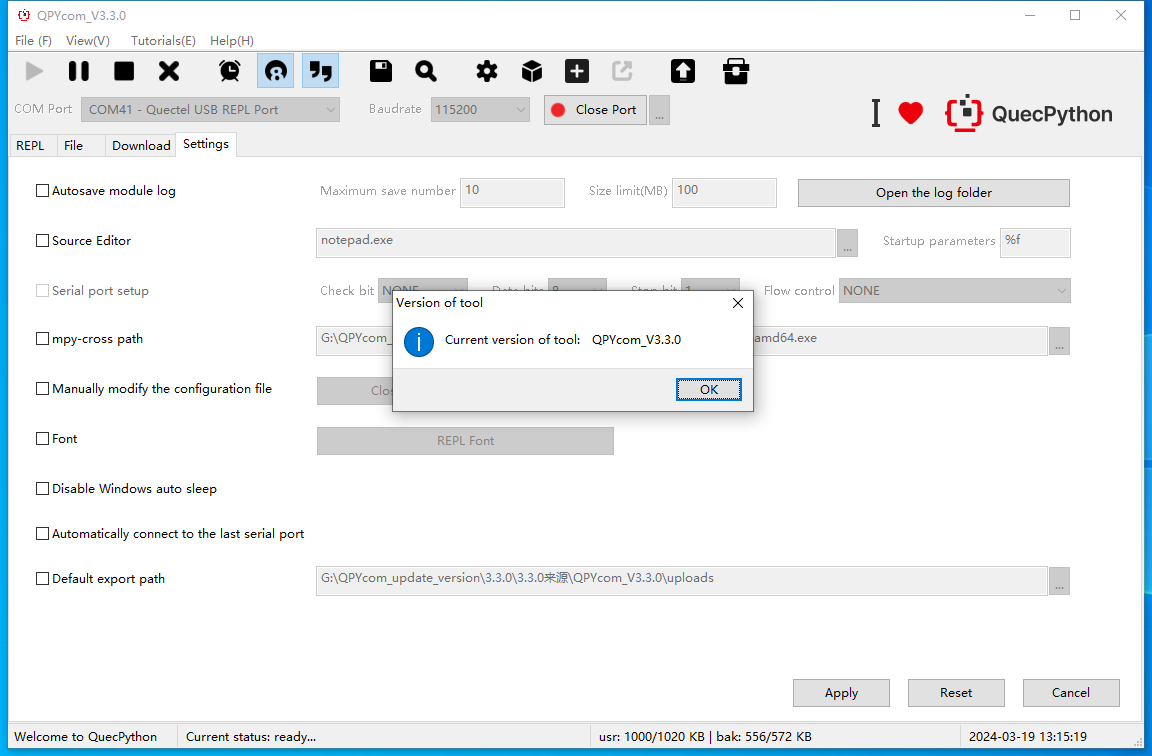Open the magnifying glass search tool
The height and width of the screenshot is (756, 1152).
point(426,71)
